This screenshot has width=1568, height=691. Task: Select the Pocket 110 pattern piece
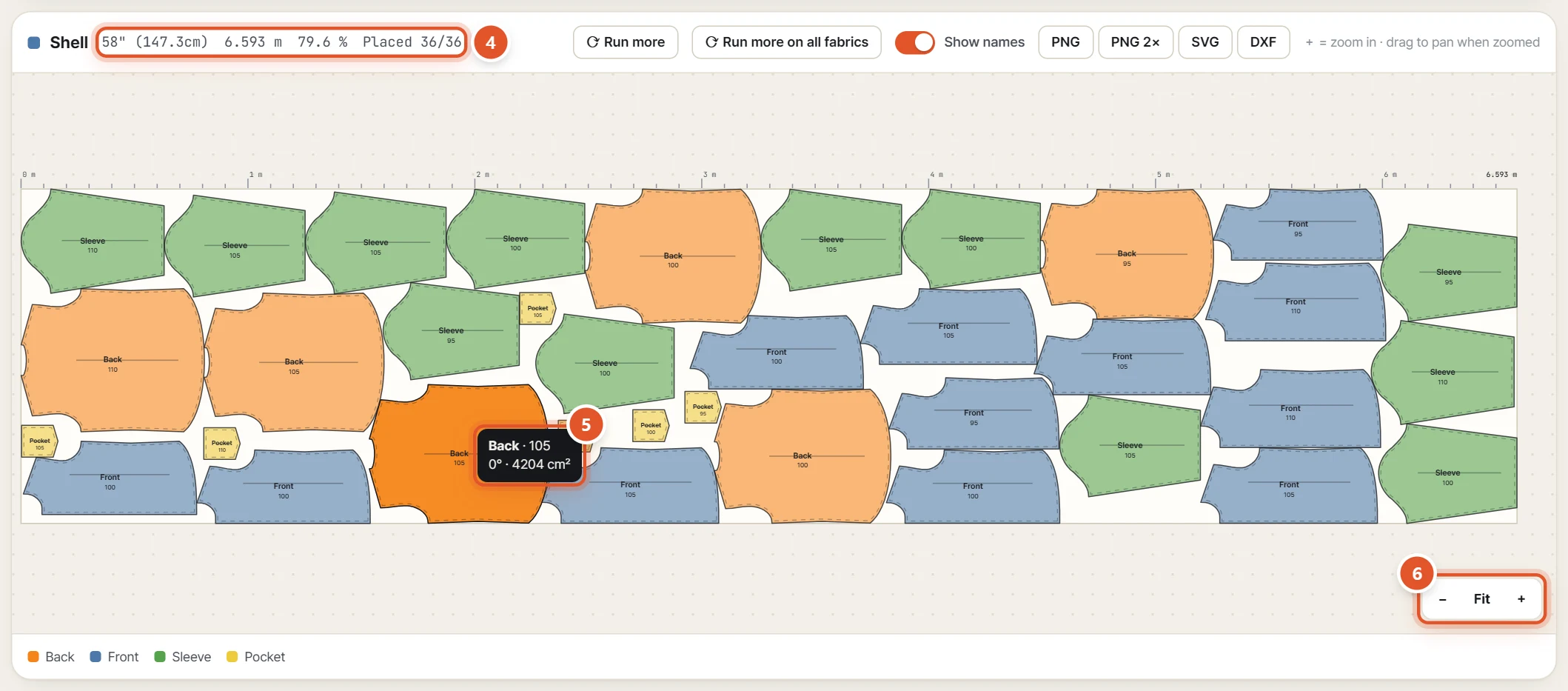click(221, 444)
